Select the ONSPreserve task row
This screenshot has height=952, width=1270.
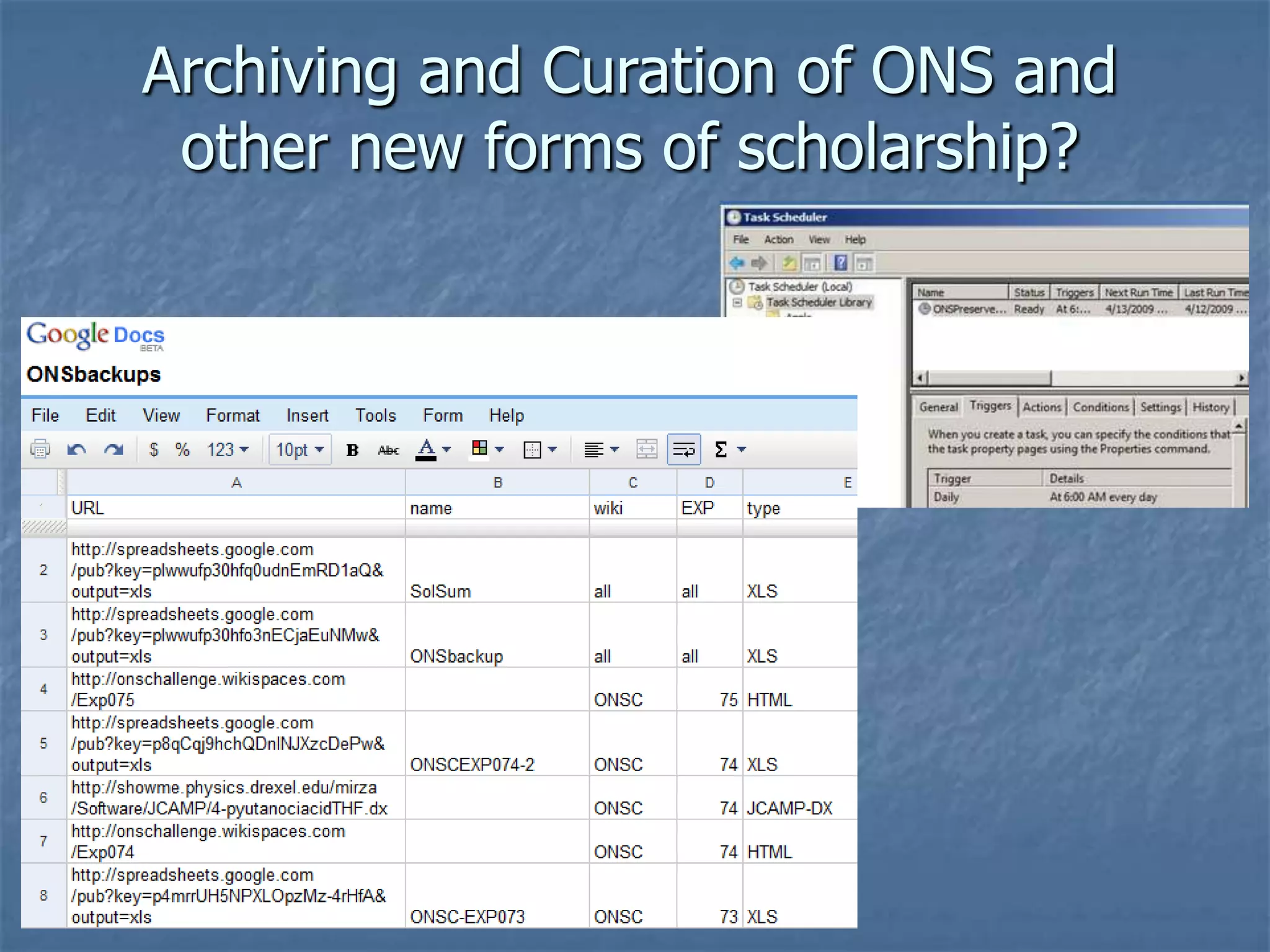coord(968,309)
